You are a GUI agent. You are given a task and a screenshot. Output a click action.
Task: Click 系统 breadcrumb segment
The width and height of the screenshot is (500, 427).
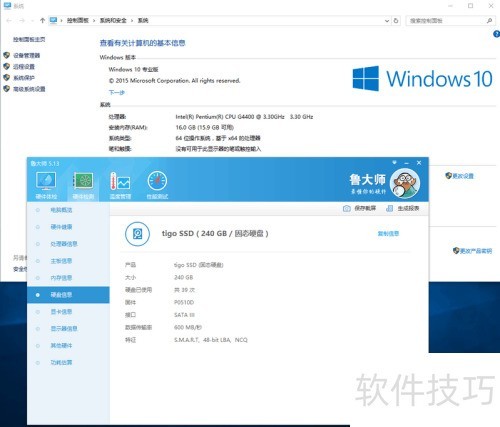(143, 21)
